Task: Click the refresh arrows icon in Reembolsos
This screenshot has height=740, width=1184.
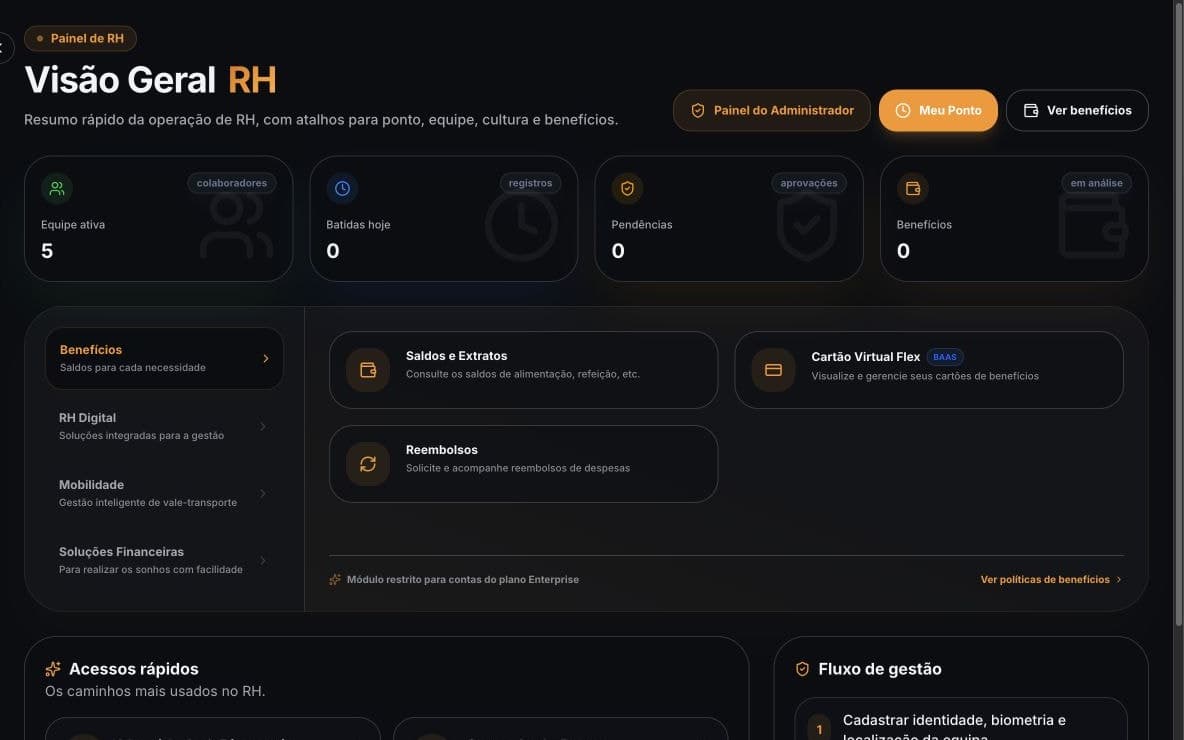Action: point(368,464)
